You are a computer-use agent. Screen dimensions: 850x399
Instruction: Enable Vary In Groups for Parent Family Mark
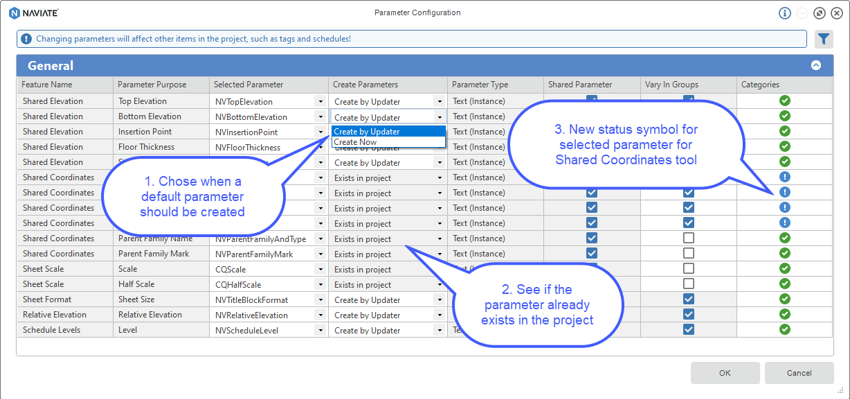pyautogui.click(x=688, y=253)
